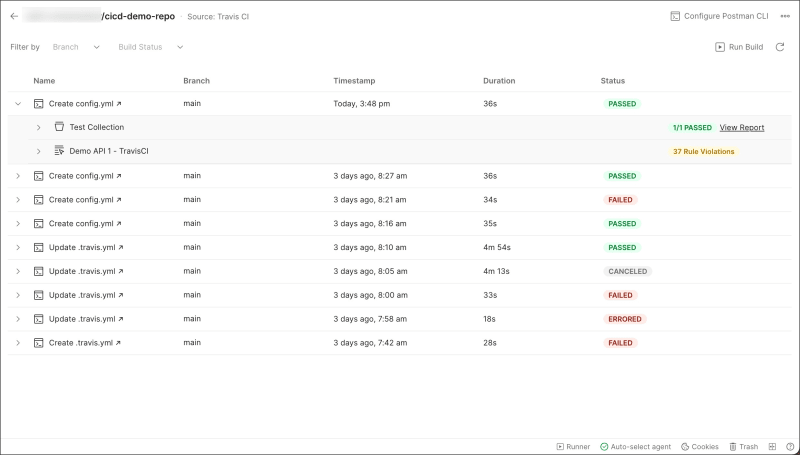The image size is (800, 455).
Task: Open Create config.yml build from 8:16 am
Action: [x=85, y=223]
